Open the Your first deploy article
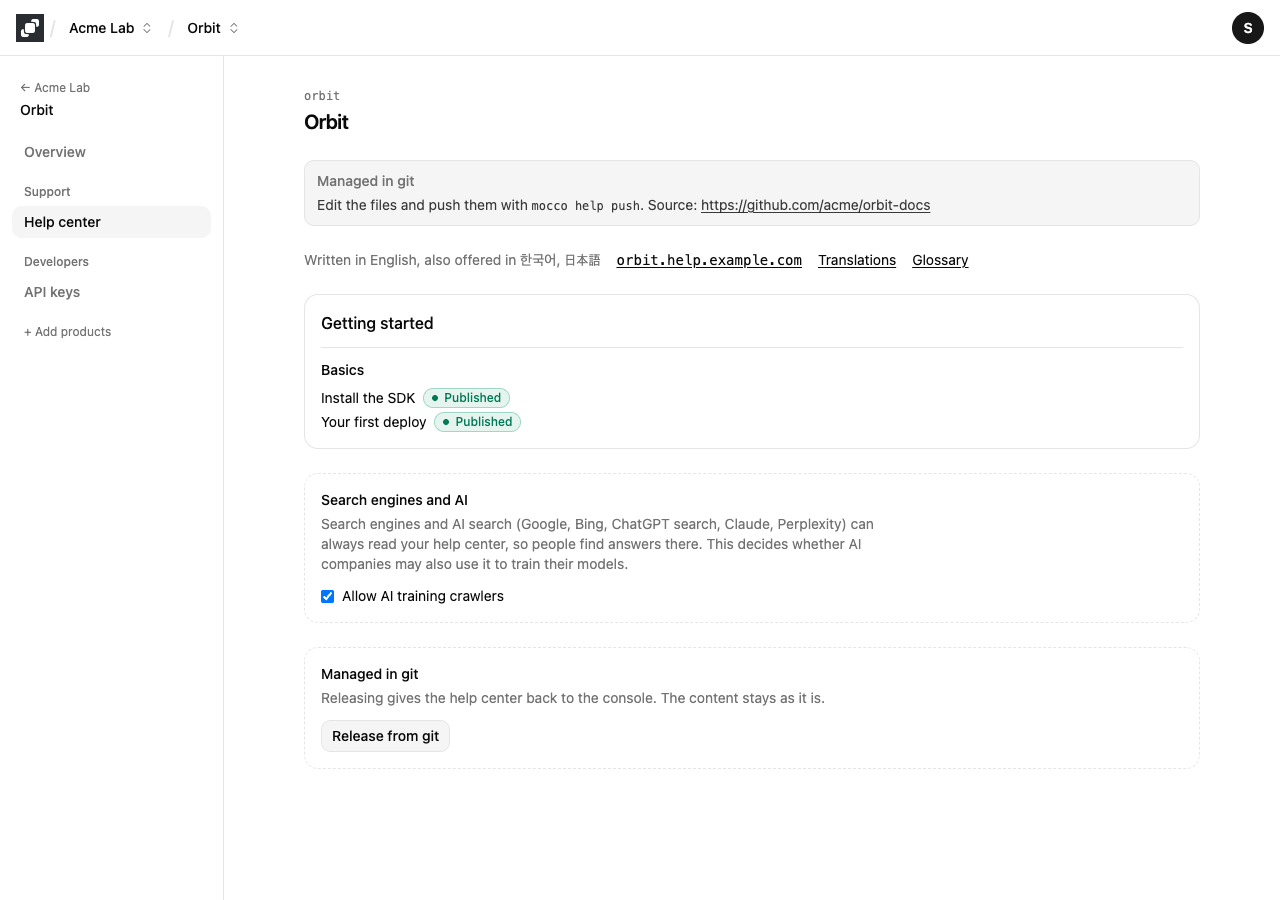This screenshot has height=900, width=1280. coord(374,422)
